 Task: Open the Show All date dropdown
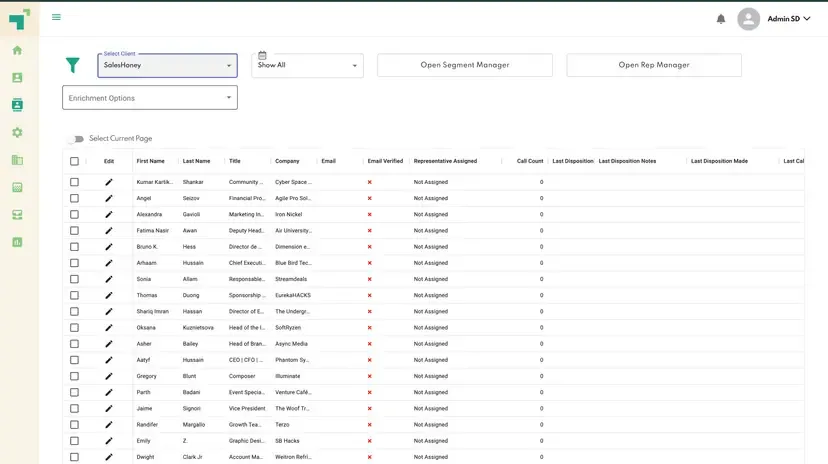[307, 65]
